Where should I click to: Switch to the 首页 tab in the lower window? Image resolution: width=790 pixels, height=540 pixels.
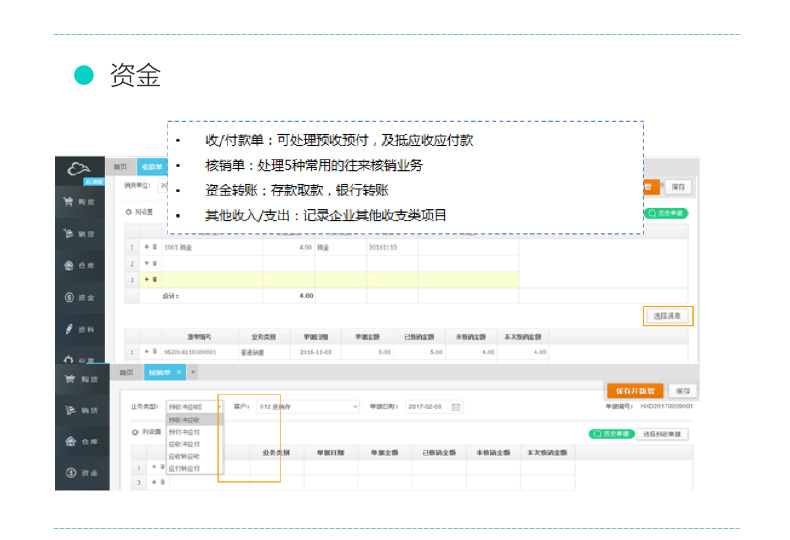pyautogui.click(x=125, y=372)
